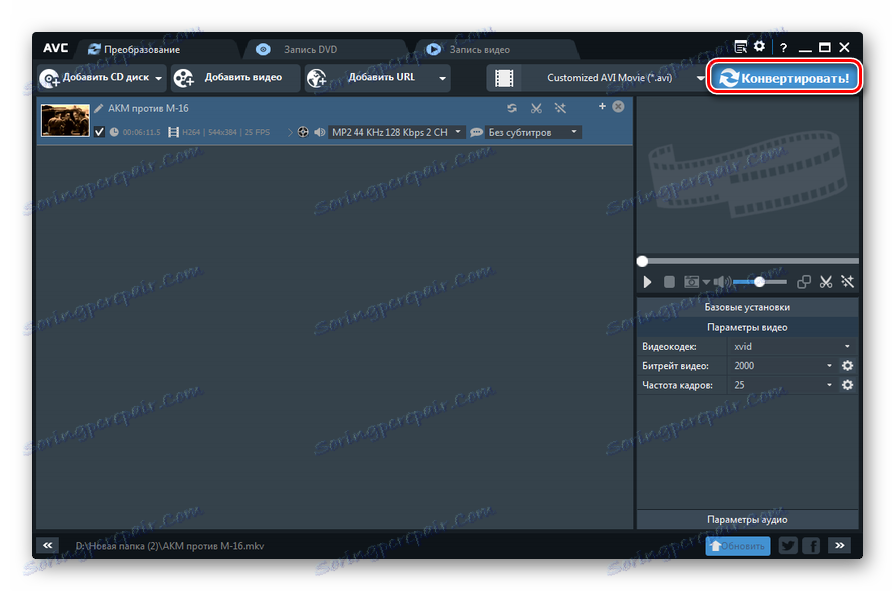The width and height of the screenshot is (895, 591).
Task: Adjust the preview volume slider
Action: tap(760, 282)
